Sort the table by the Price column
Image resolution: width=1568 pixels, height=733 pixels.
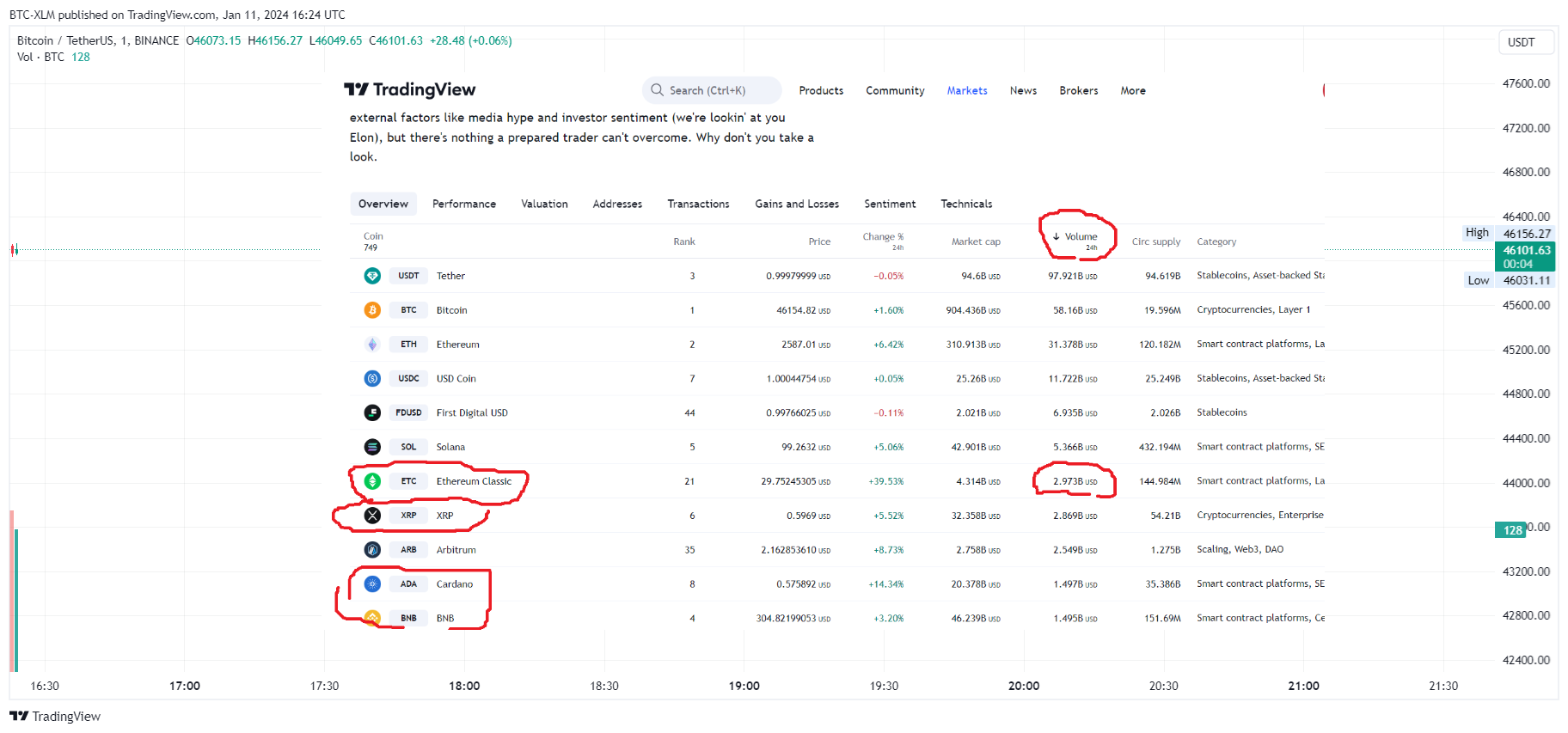(819, 241)
